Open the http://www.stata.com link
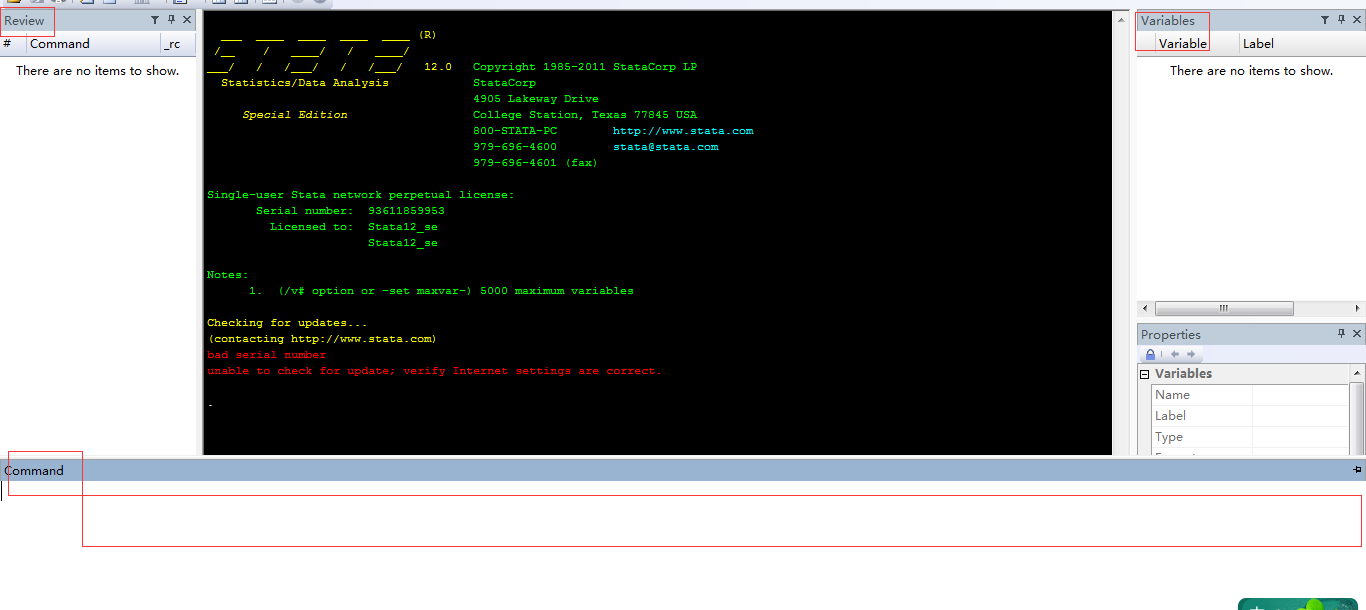 coord(683,131)
